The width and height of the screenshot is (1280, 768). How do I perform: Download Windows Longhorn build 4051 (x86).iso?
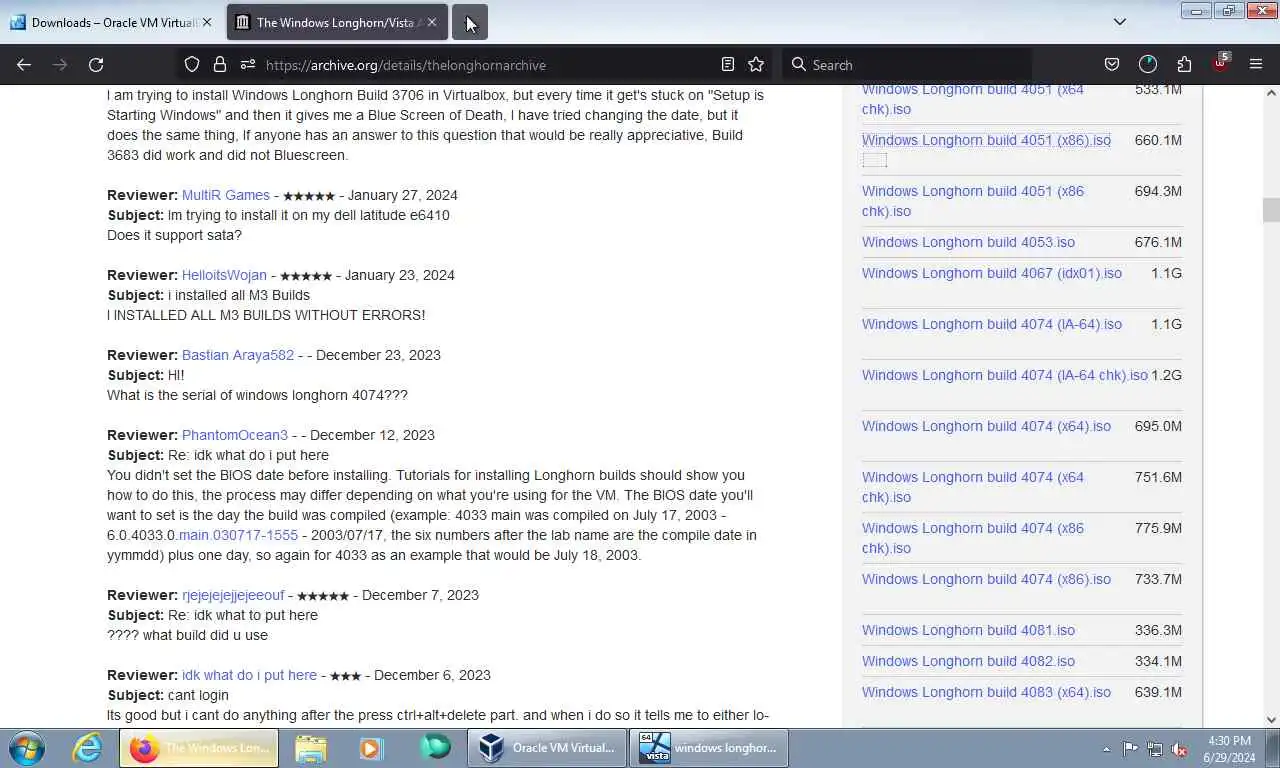coord(986,140)
